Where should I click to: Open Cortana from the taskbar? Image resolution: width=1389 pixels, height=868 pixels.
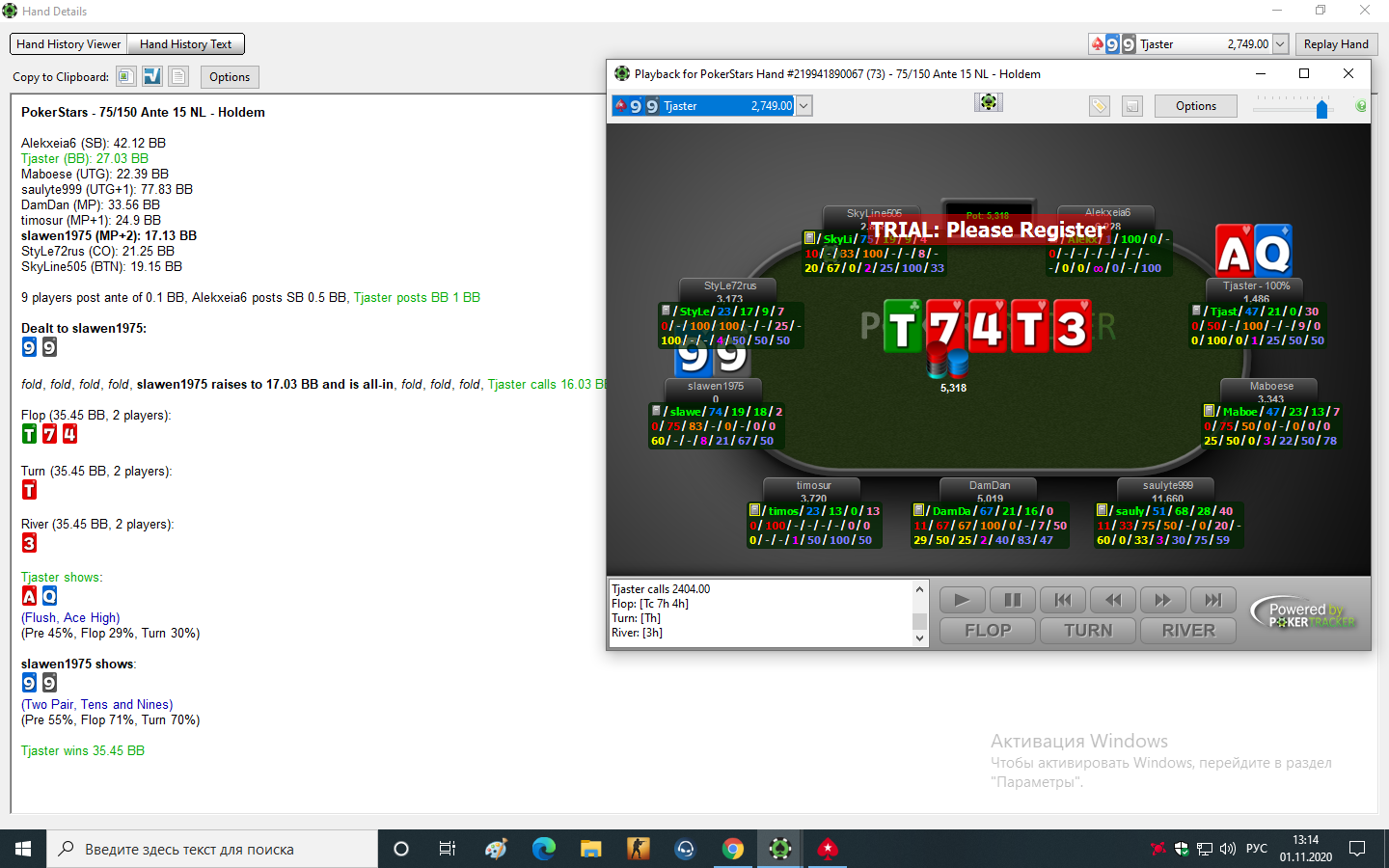[x=401, y=849]
